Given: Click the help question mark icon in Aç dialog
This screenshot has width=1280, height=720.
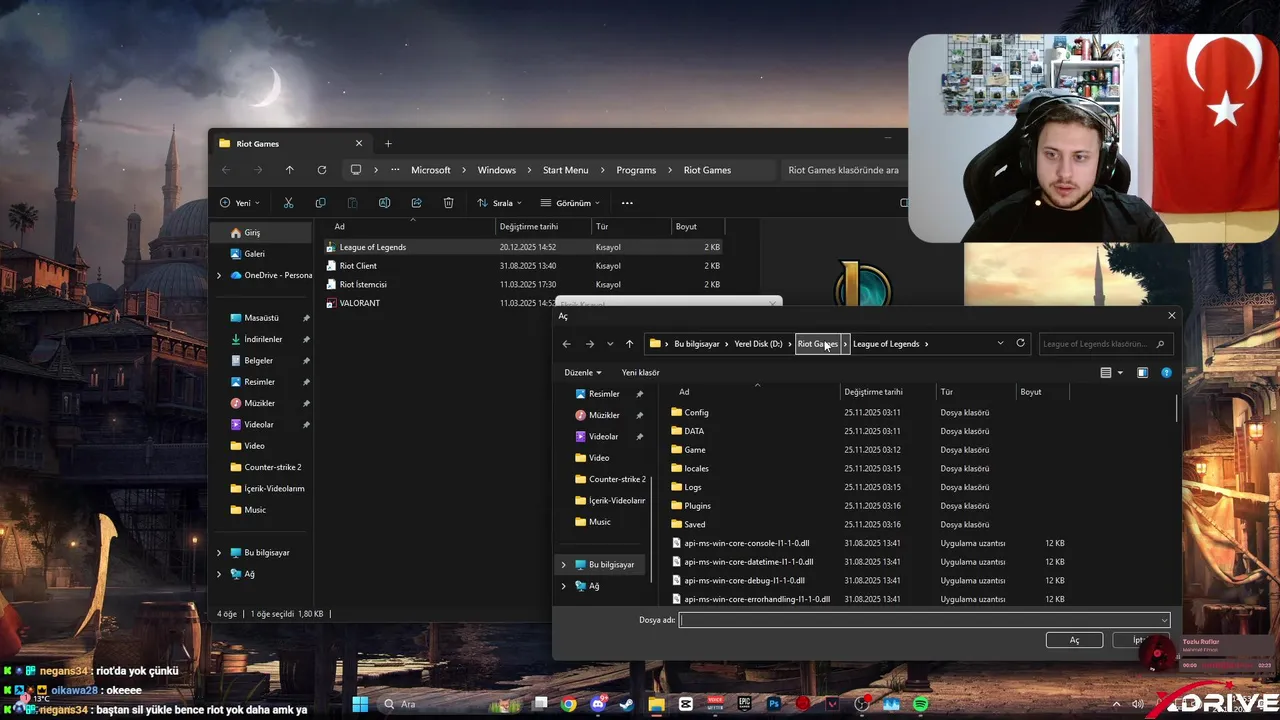Looking at the screenshot, I should click(1166, 372).
